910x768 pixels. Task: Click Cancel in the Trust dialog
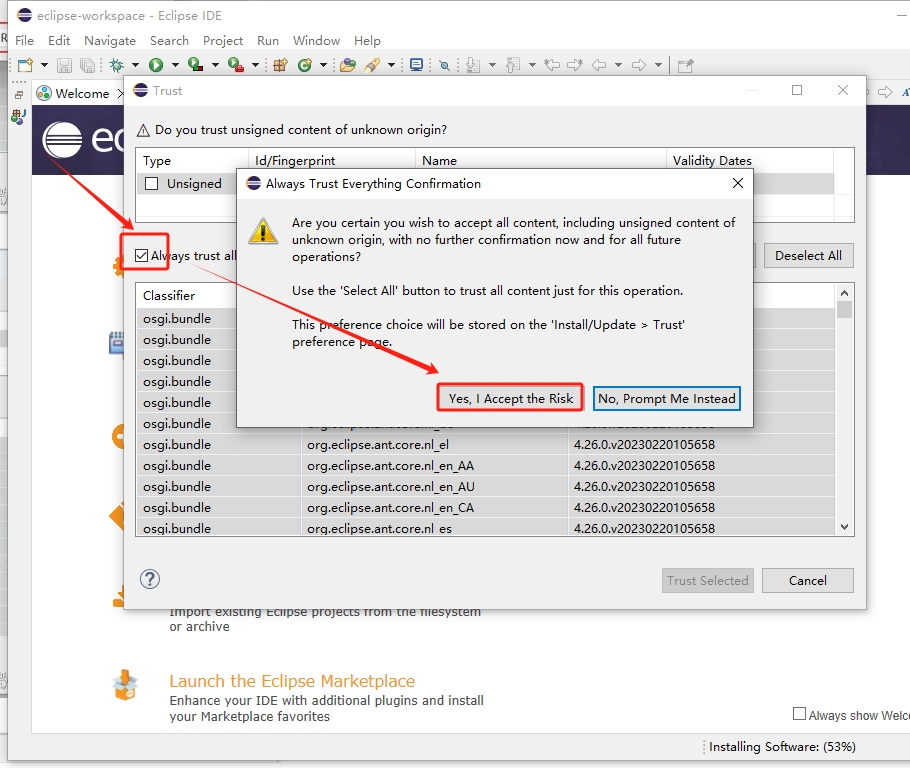(807, 580)
